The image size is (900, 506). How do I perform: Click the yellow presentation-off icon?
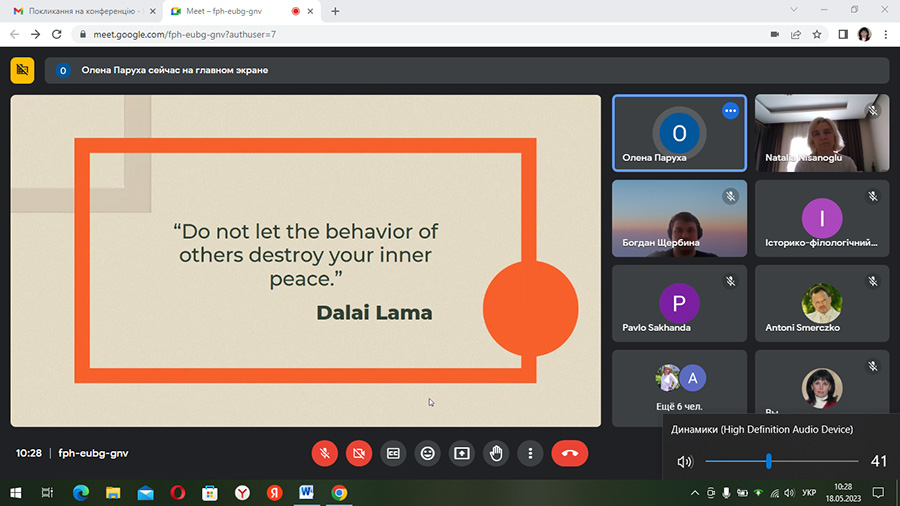click(x=22, y=70)
